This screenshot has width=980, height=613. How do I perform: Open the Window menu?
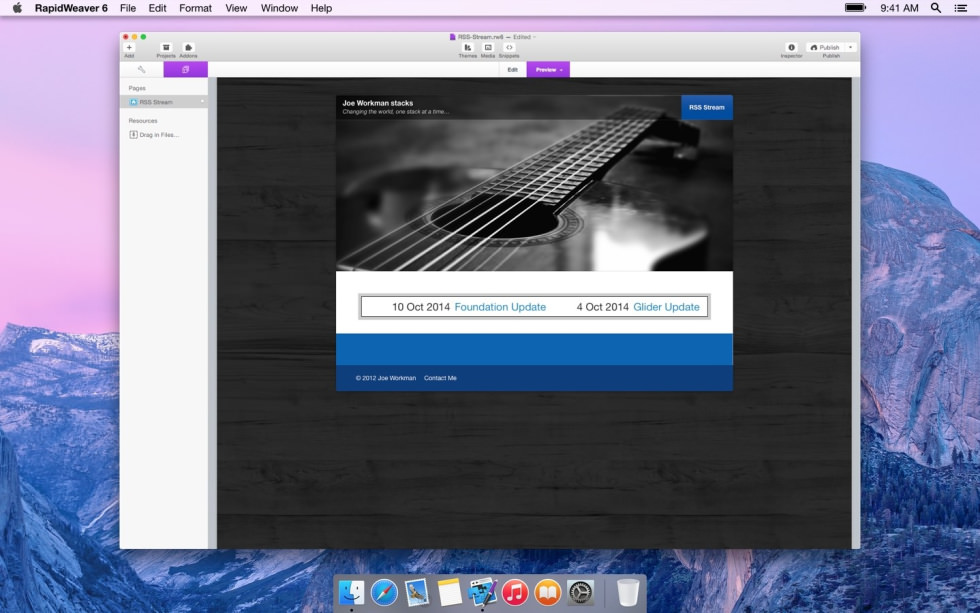279,8
